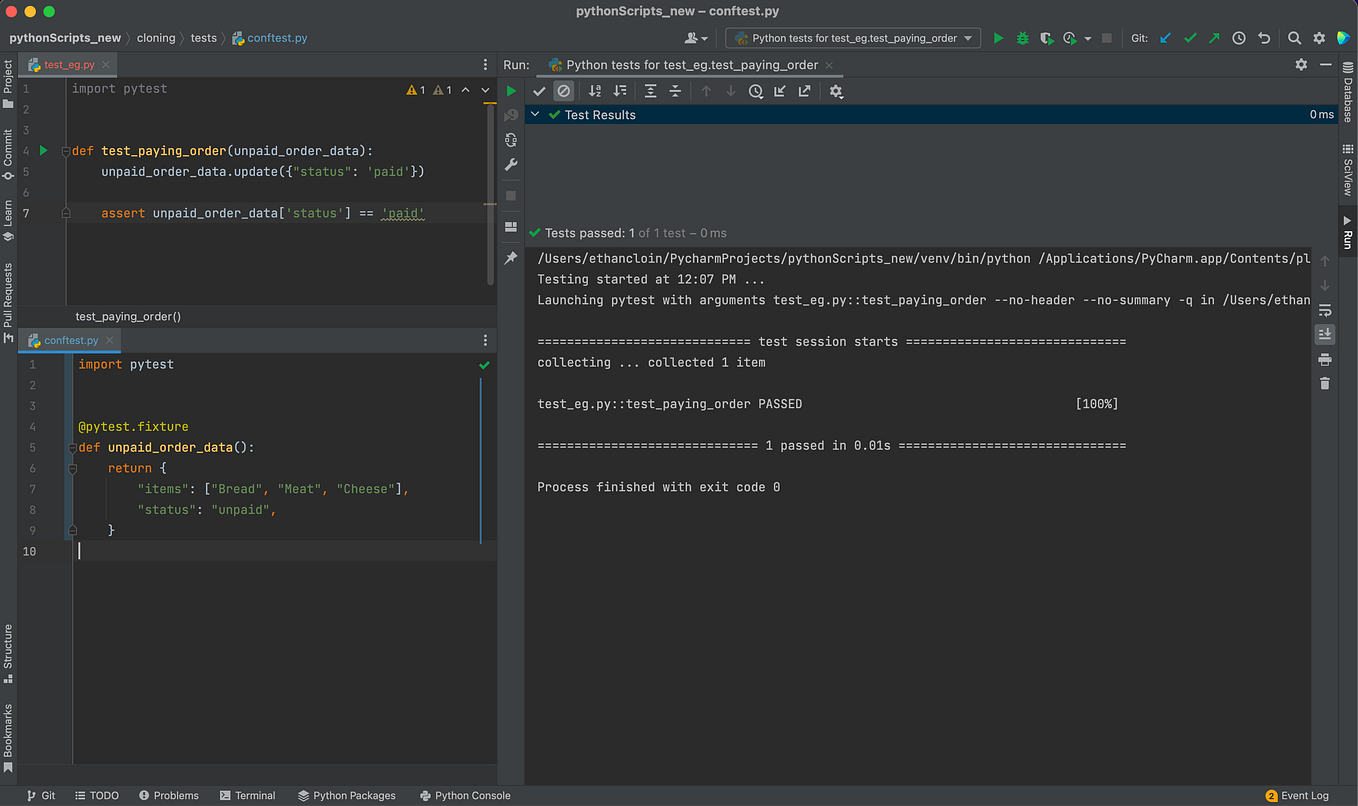Run tests with coverage
Screen dimensions: 1358x806
tap(1045, 37)
